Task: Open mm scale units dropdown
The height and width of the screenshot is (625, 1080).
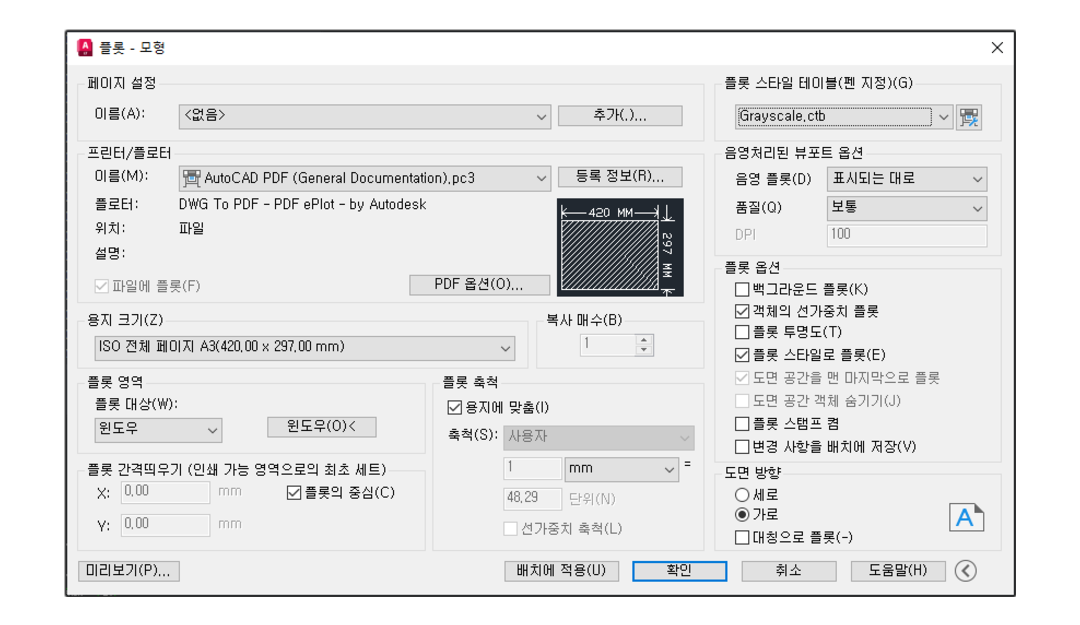Action: 621,469
